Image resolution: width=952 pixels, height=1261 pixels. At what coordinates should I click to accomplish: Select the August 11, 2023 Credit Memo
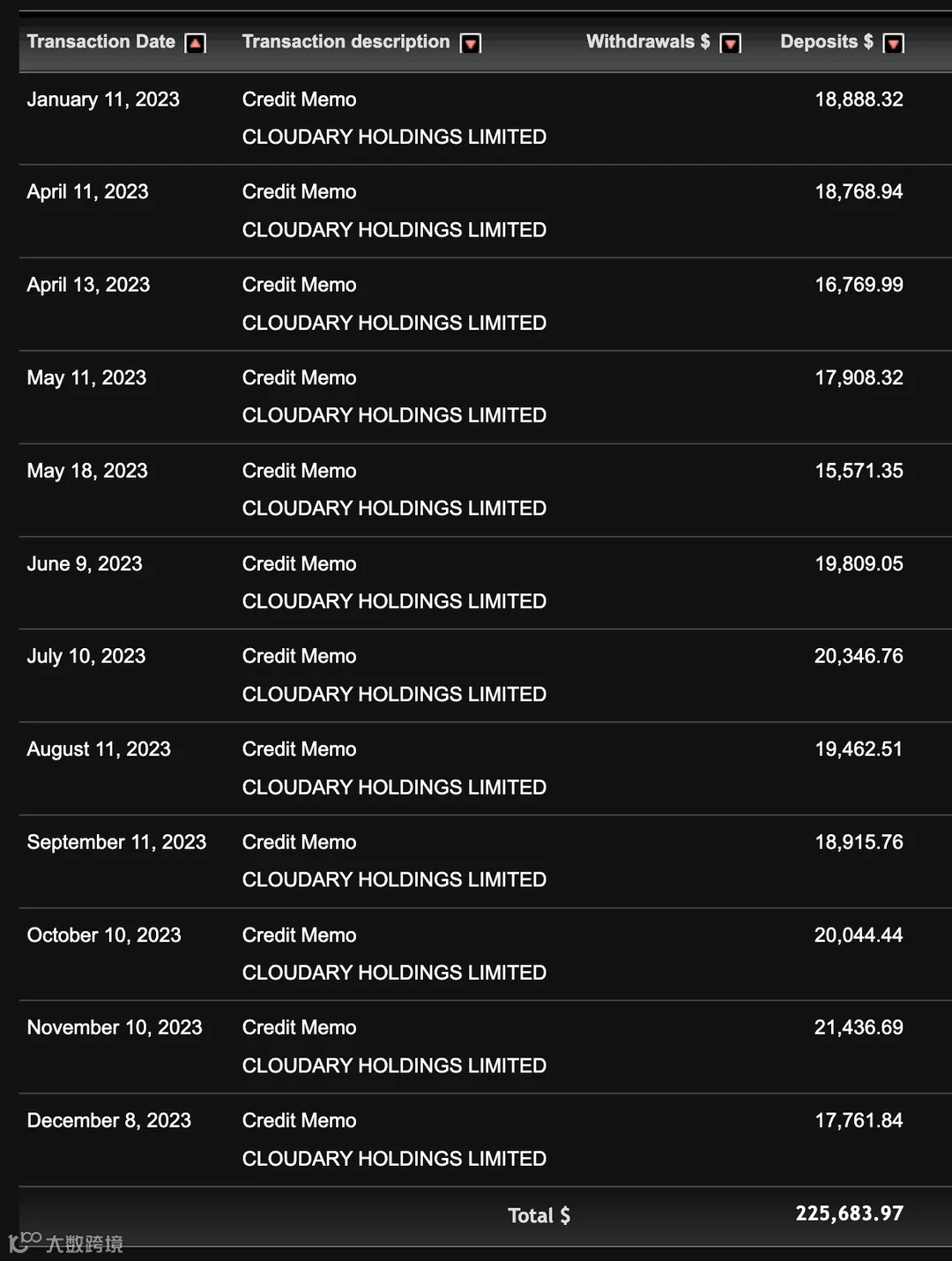point(300,750)
